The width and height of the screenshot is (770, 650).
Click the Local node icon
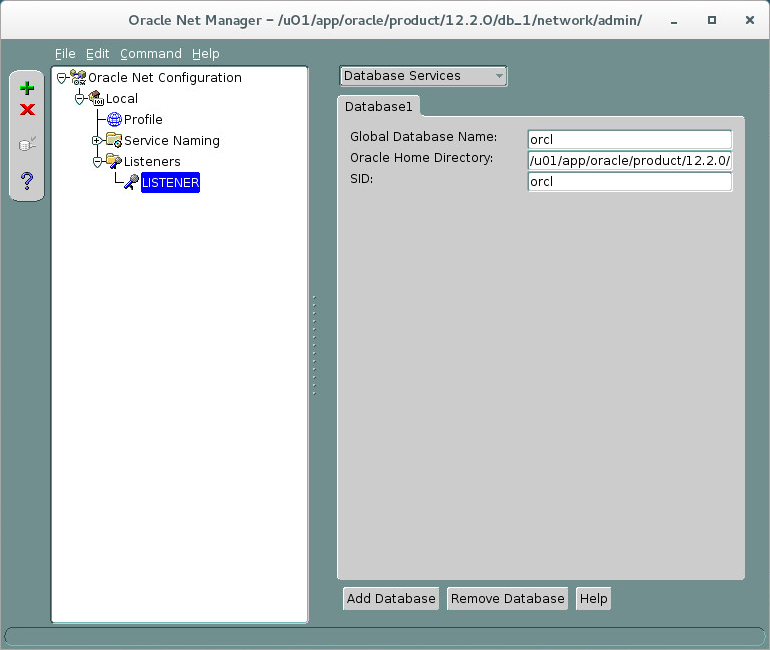pos(96,98)
